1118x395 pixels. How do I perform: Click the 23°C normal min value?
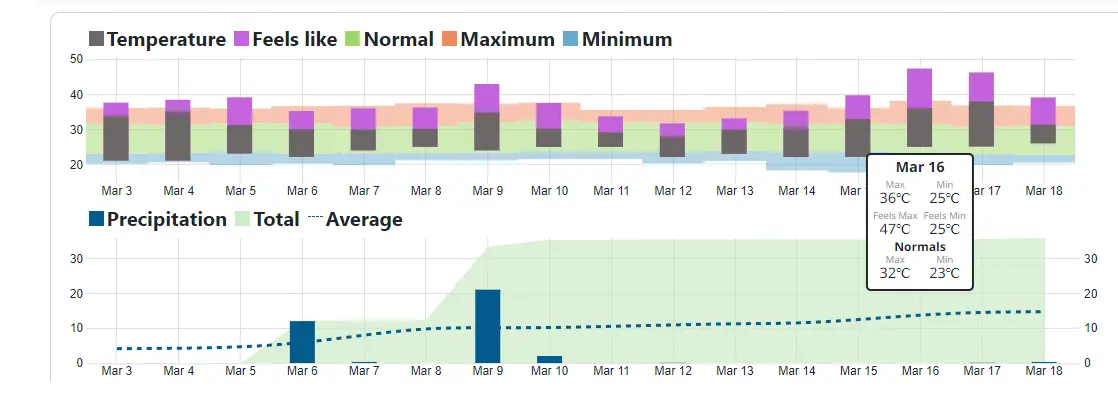click(945, 273)
